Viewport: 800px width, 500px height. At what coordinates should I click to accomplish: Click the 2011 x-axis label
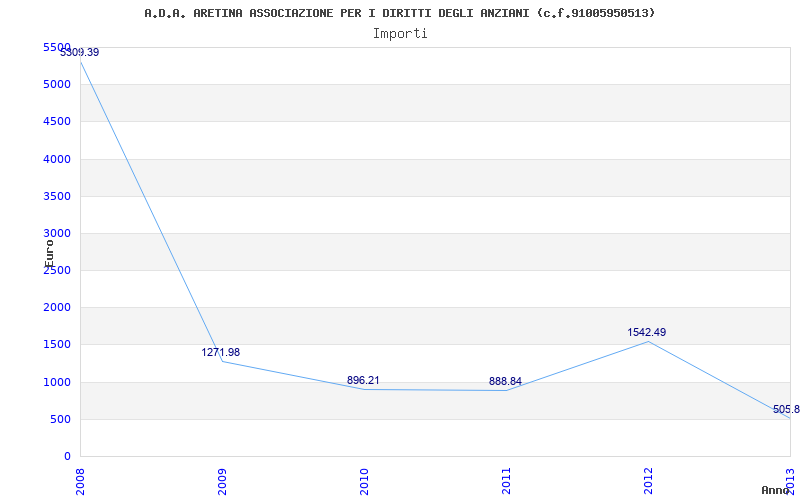506,482
